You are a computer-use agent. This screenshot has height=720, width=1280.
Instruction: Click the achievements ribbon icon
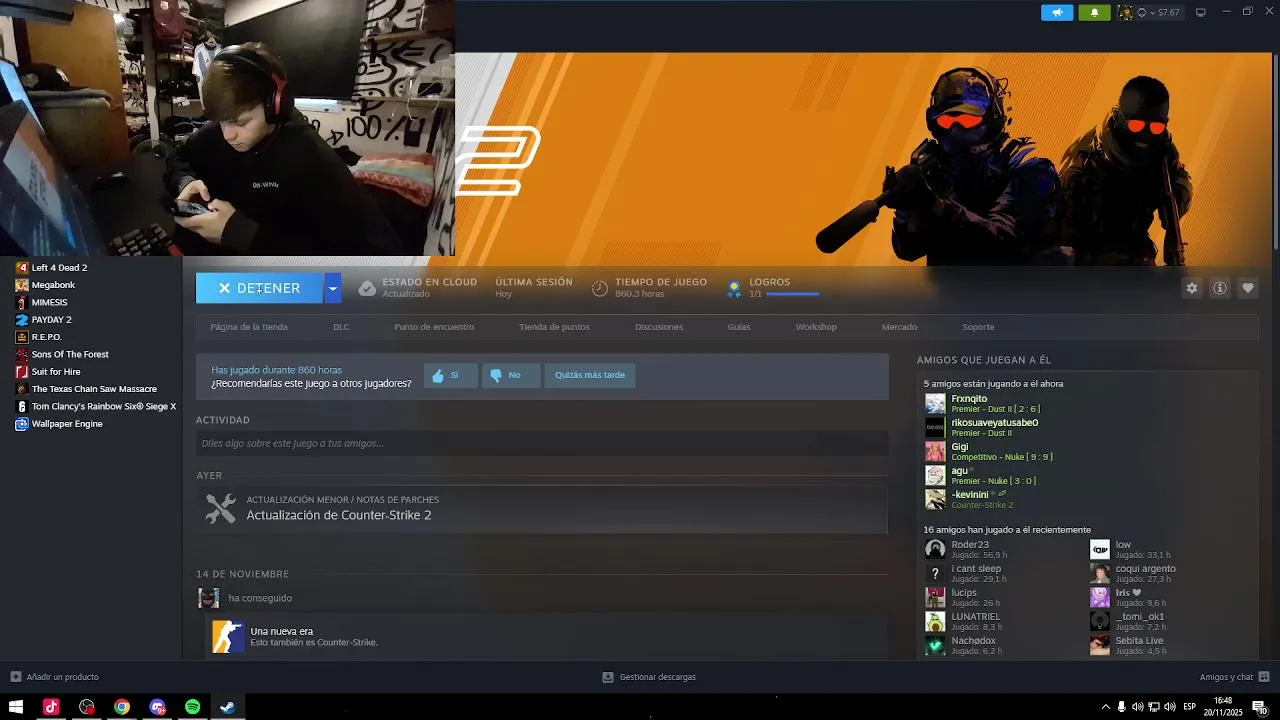pos(734,288)
